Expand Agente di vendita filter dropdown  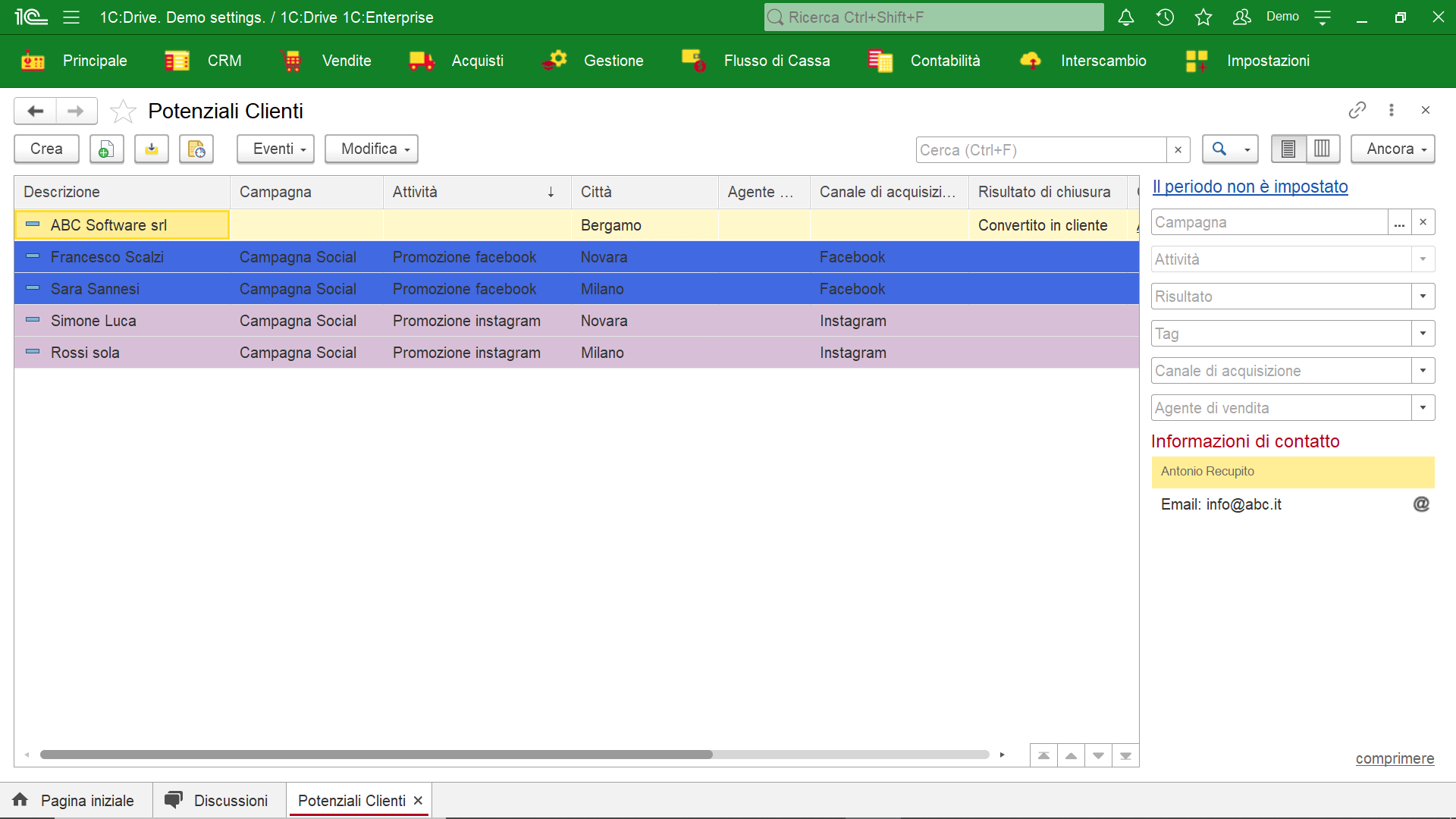1423,408
